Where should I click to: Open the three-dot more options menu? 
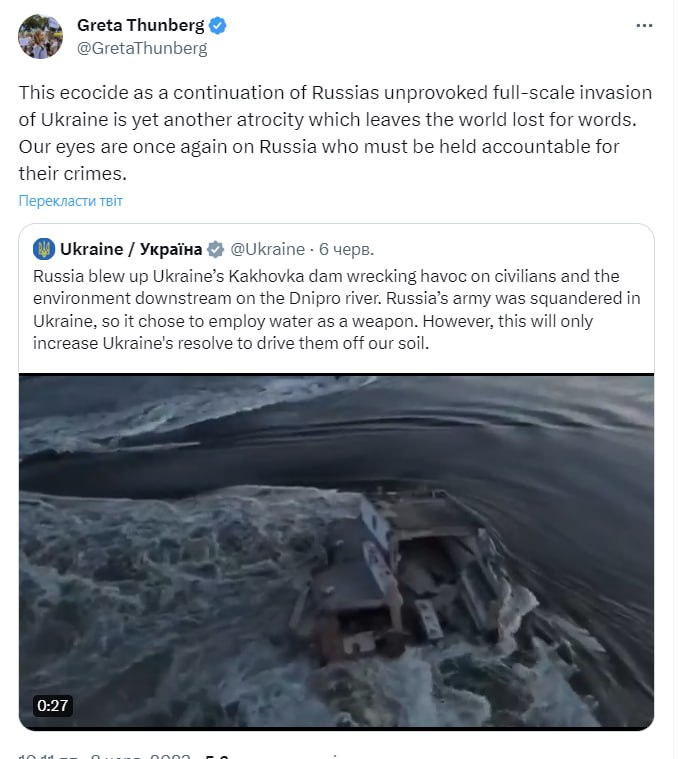[x=644, y=26]
